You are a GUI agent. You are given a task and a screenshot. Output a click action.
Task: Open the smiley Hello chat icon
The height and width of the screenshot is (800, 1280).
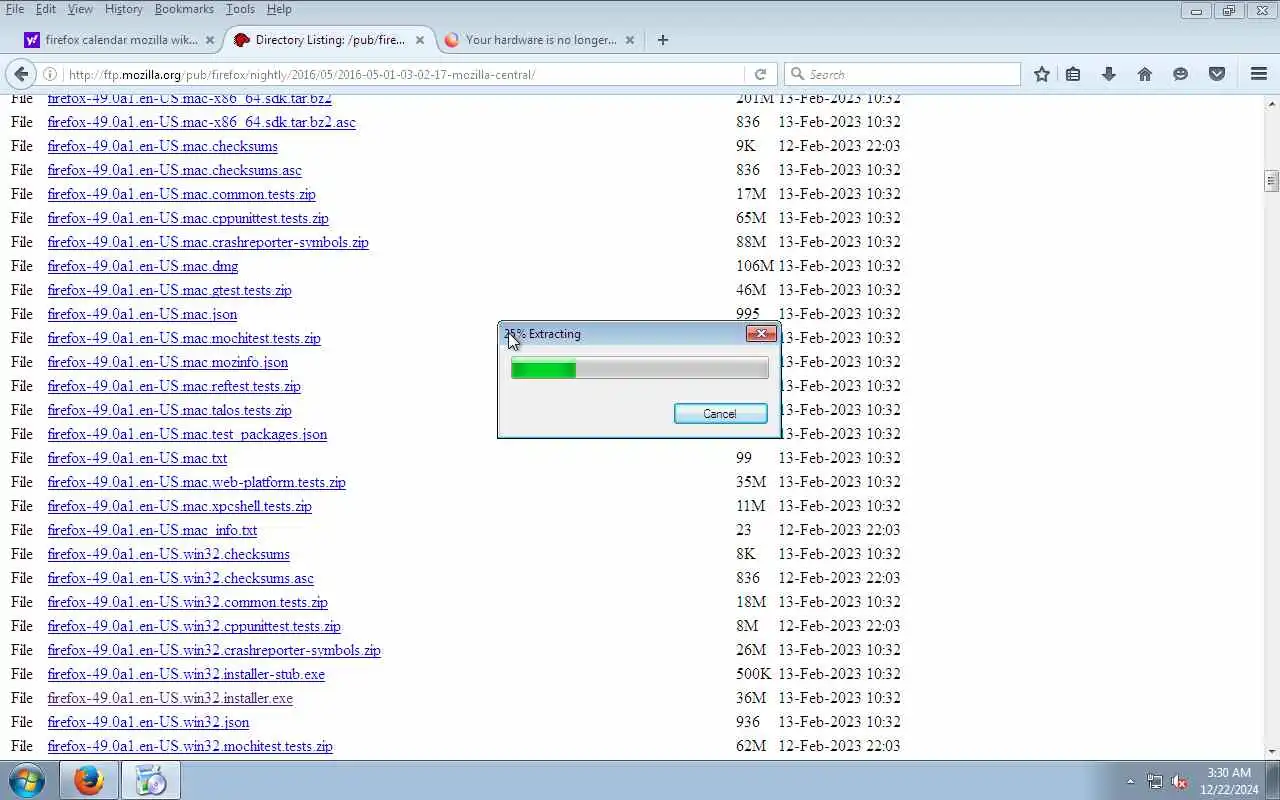1181,74
